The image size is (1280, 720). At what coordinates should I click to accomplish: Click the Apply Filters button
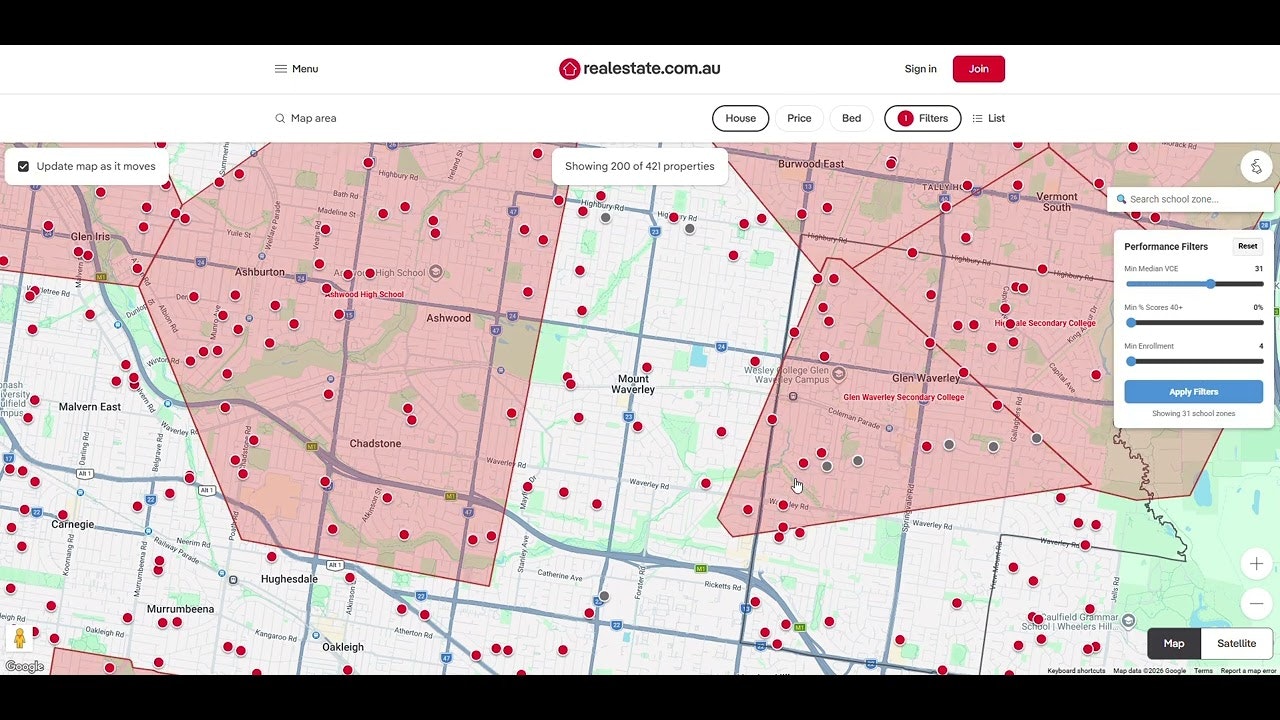pyautogui.click(x=1194, y=391)
